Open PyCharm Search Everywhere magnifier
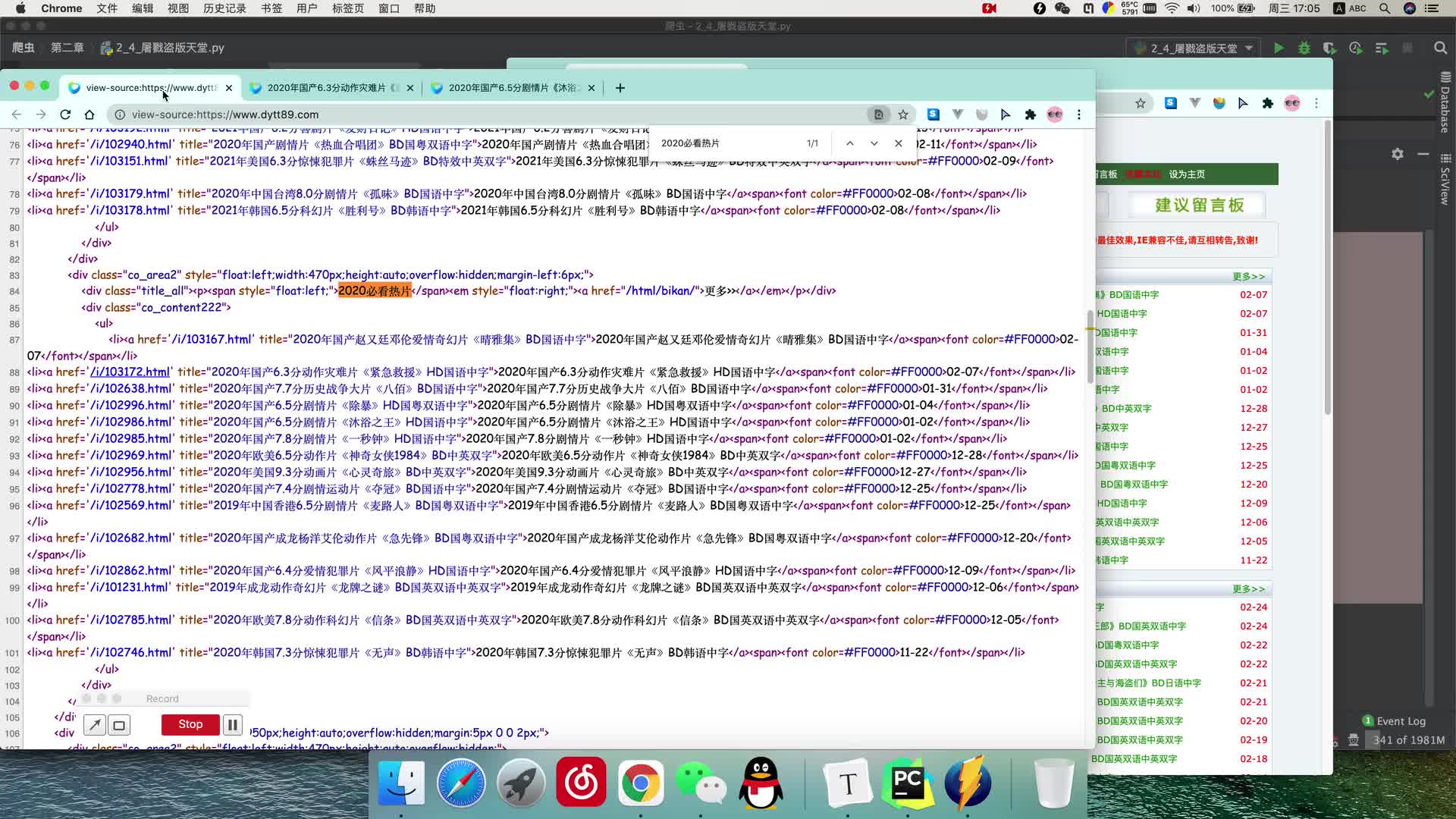1456x819 pixels. (x=1440, y=48)
